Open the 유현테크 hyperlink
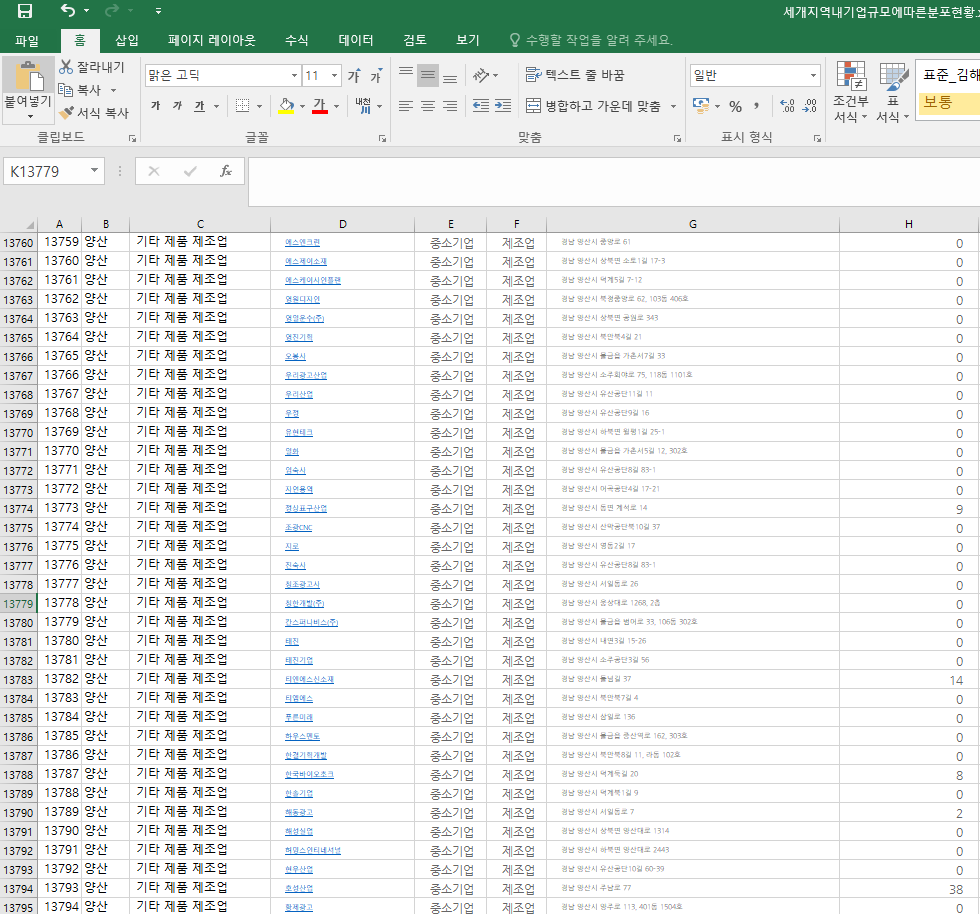This screenshot has height=914, width=980. click(x=299, y=433)
